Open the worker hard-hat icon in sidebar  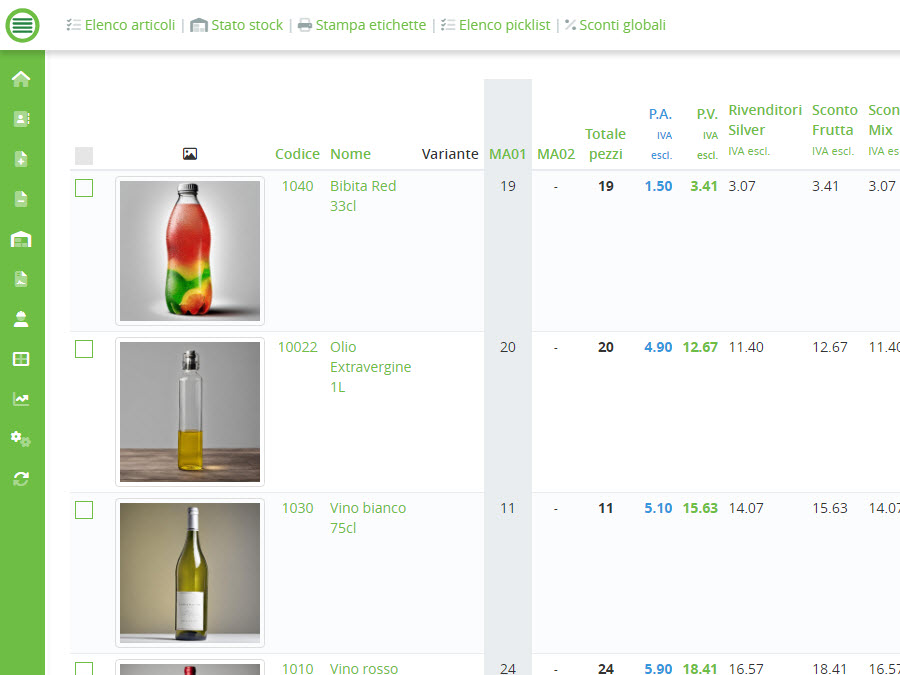(21, 319)
